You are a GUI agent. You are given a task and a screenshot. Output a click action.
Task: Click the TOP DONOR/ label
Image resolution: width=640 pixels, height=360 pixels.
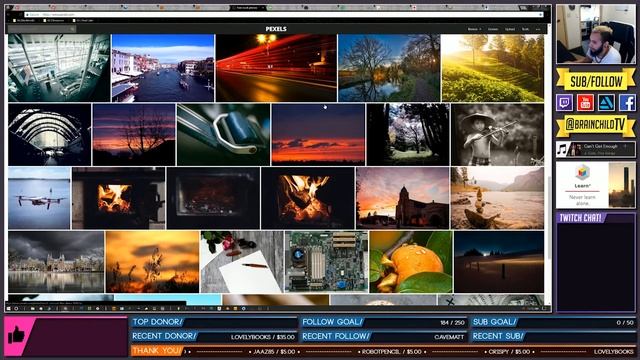[158, 322]
